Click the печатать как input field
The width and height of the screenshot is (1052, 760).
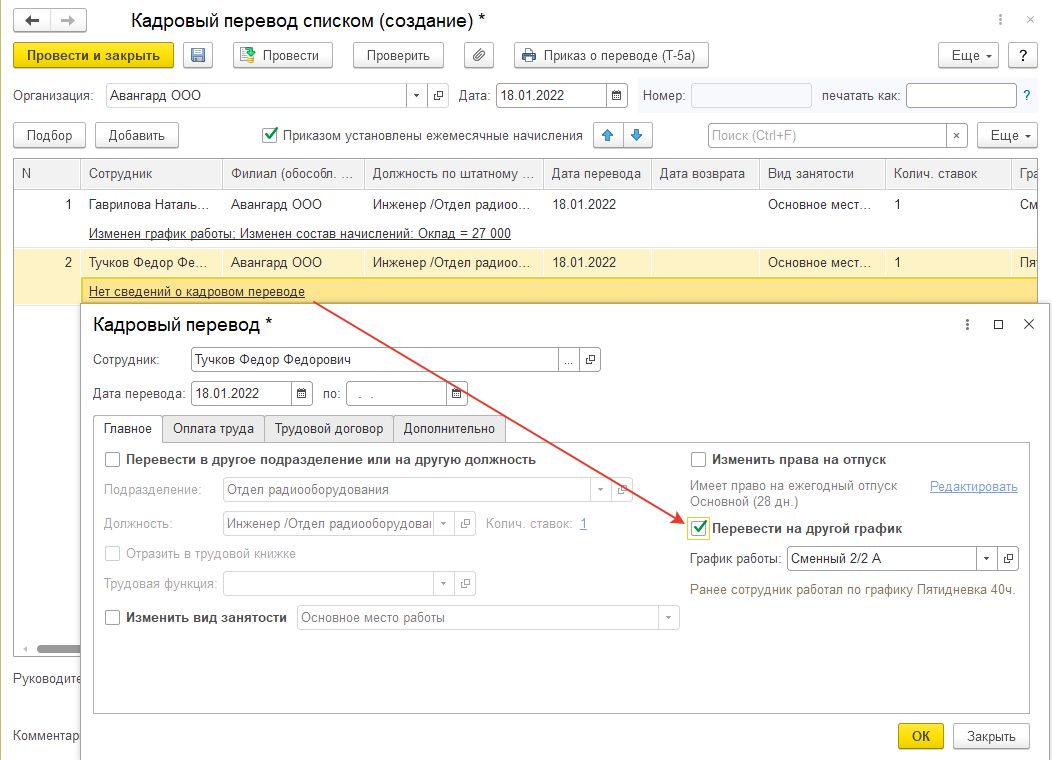coord(961,96)
